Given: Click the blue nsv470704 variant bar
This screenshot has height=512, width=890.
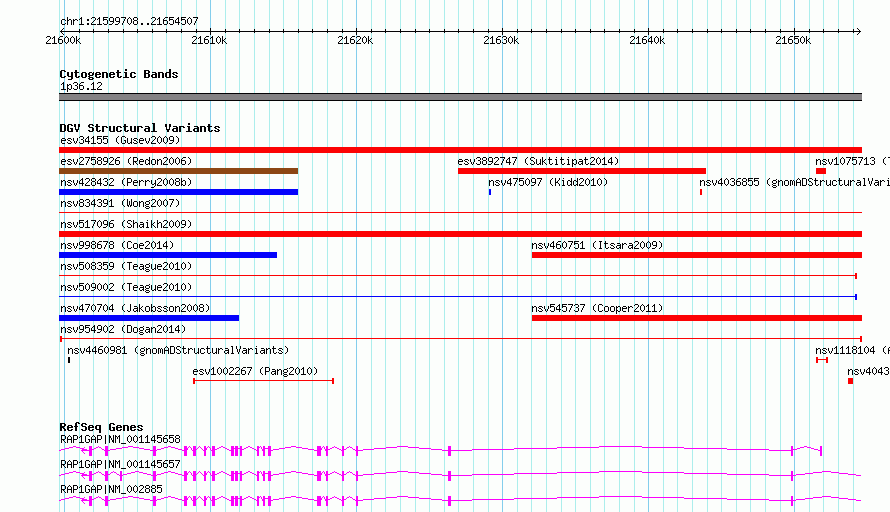Looking at the screenshot, I should click(149, 318).
